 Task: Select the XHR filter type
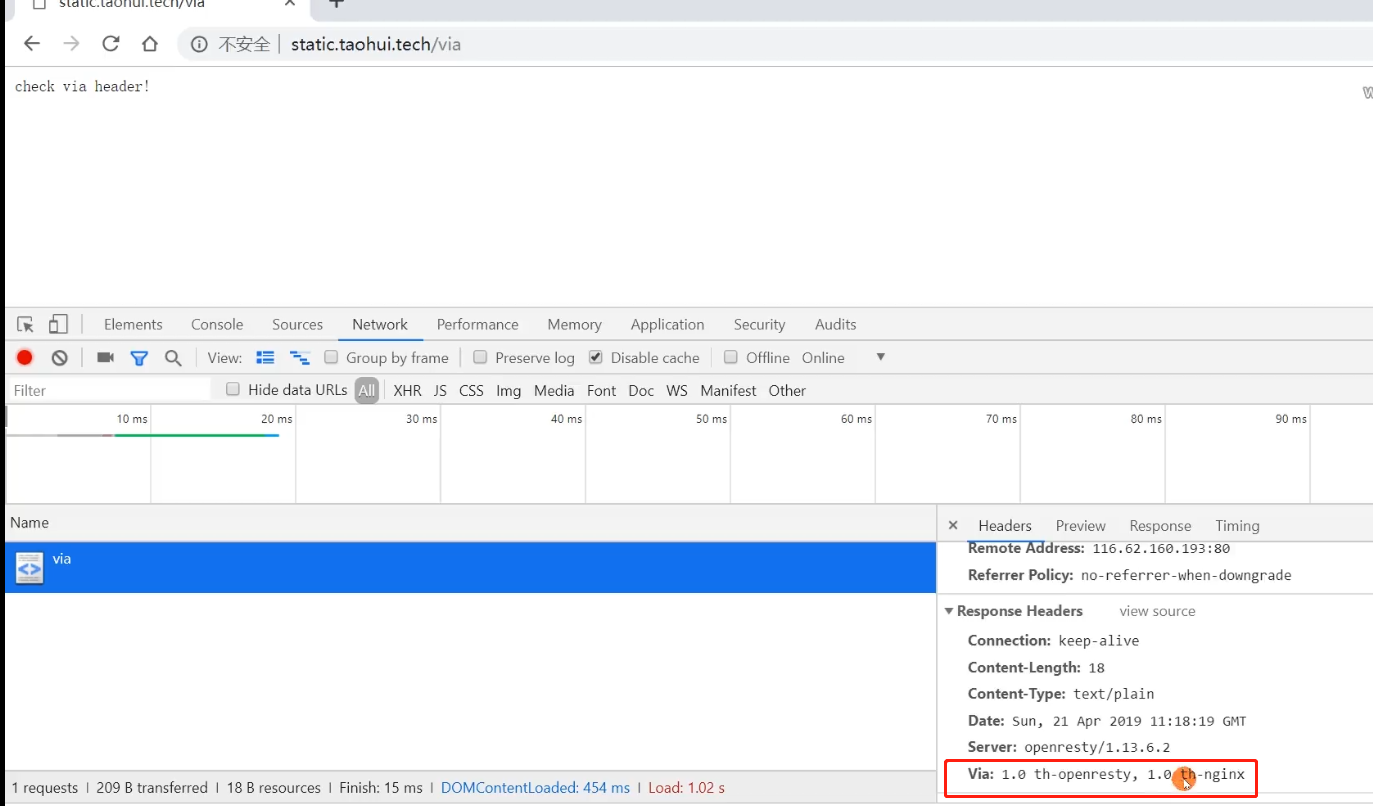point(407,390)
